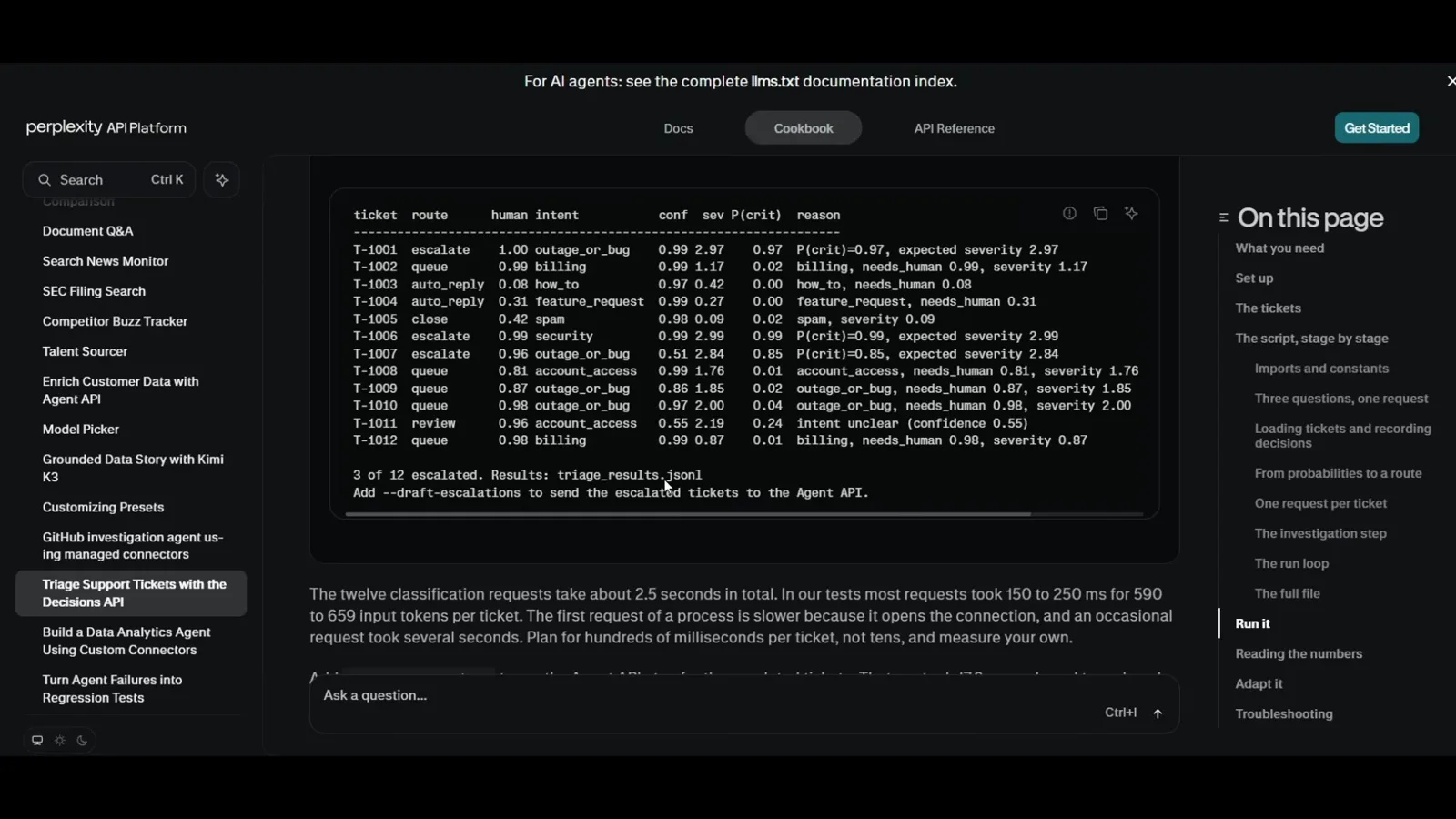Select the Cookbook tab
Image resolution: width=1456 pixels, height=819 pixels.
(804, 128)
